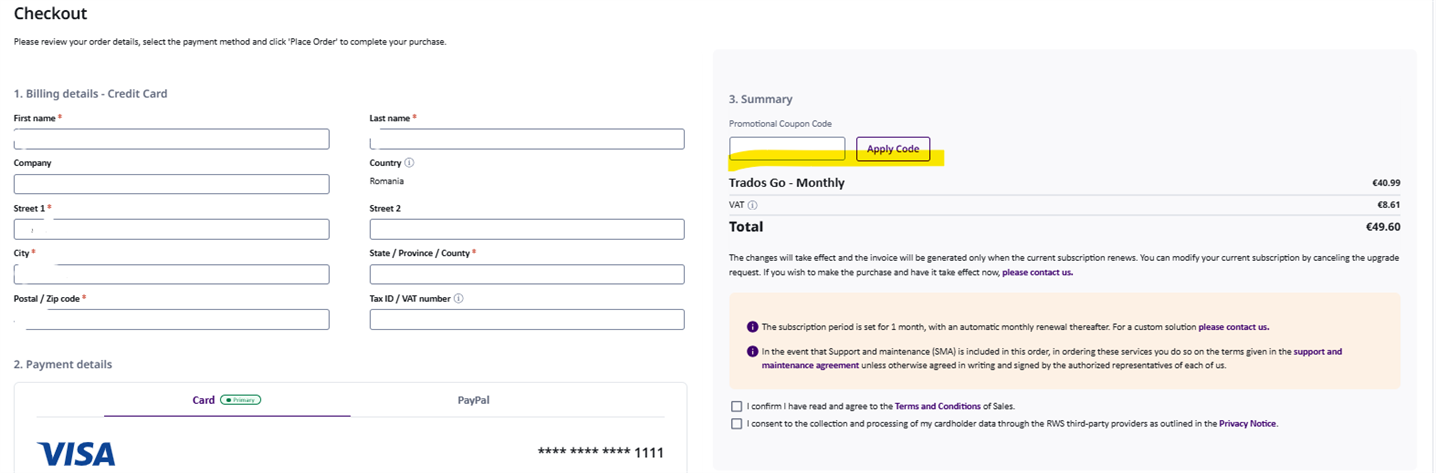Click the Tax ID / VAT number info icon
The width and height of the screenshot is (1436, 473).
(459, 298)
